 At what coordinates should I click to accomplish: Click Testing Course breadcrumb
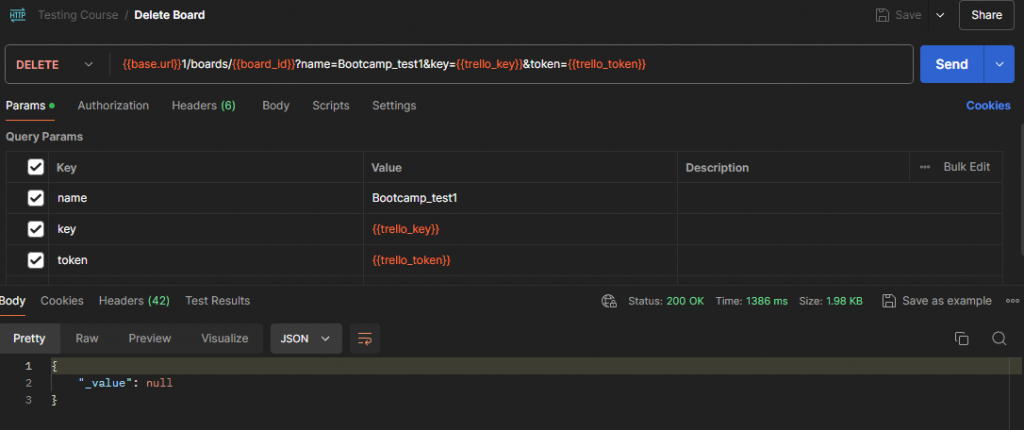pyautogui.click(x=78, y=14)
